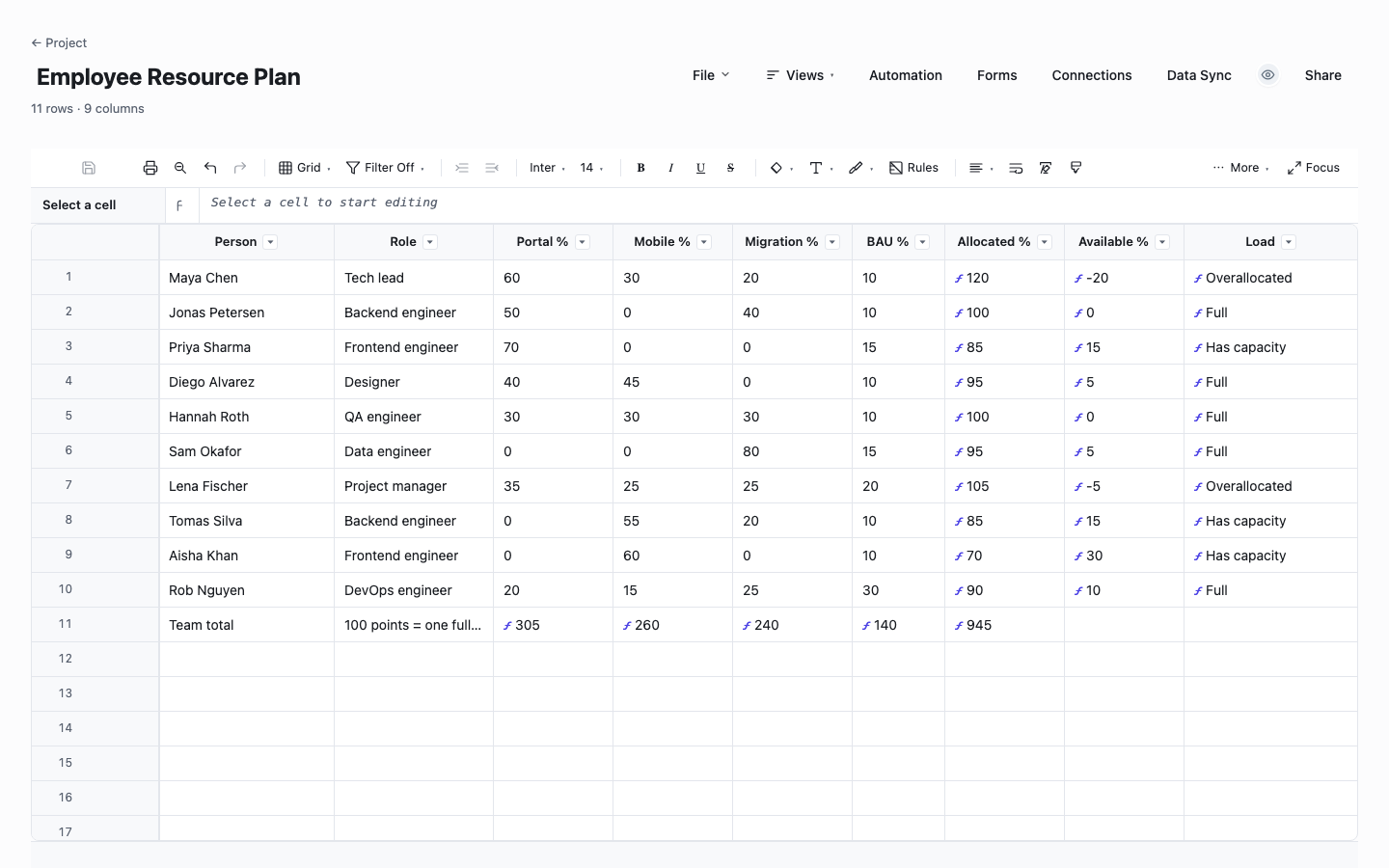The height and width of the screenshot is (868, 1389).
Task: Select Maya Chen's Available -20 cell
Action: click(1124, 278)
